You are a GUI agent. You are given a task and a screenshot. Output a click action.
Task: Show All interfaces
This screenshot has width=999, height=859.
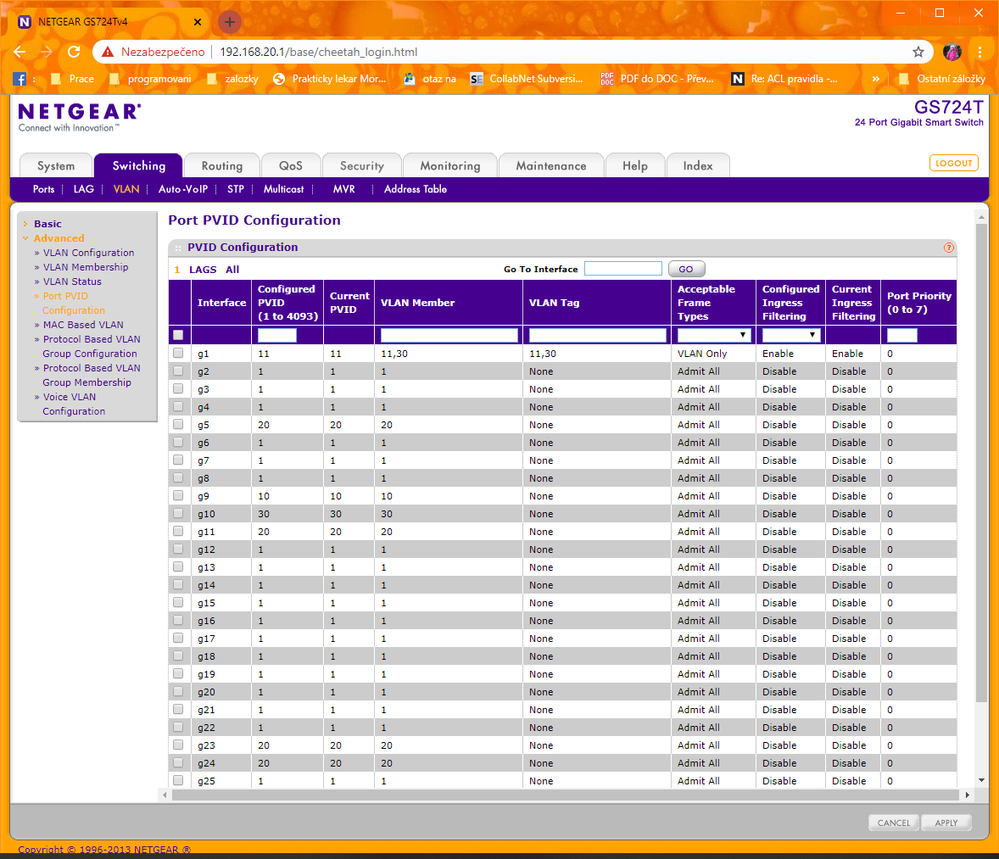(x=233, y=270)
